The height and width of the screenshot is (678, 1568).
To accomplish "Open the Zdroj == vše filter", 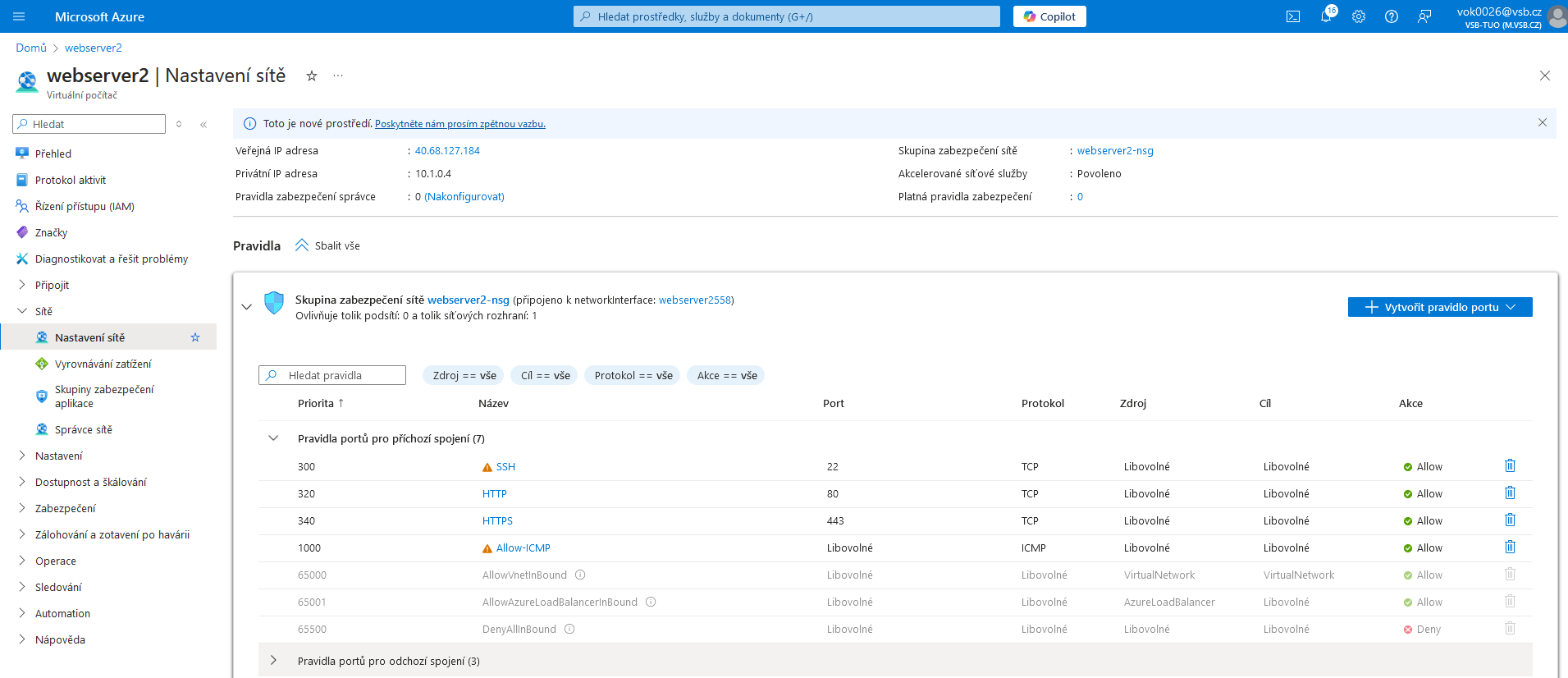I will 464,375.
